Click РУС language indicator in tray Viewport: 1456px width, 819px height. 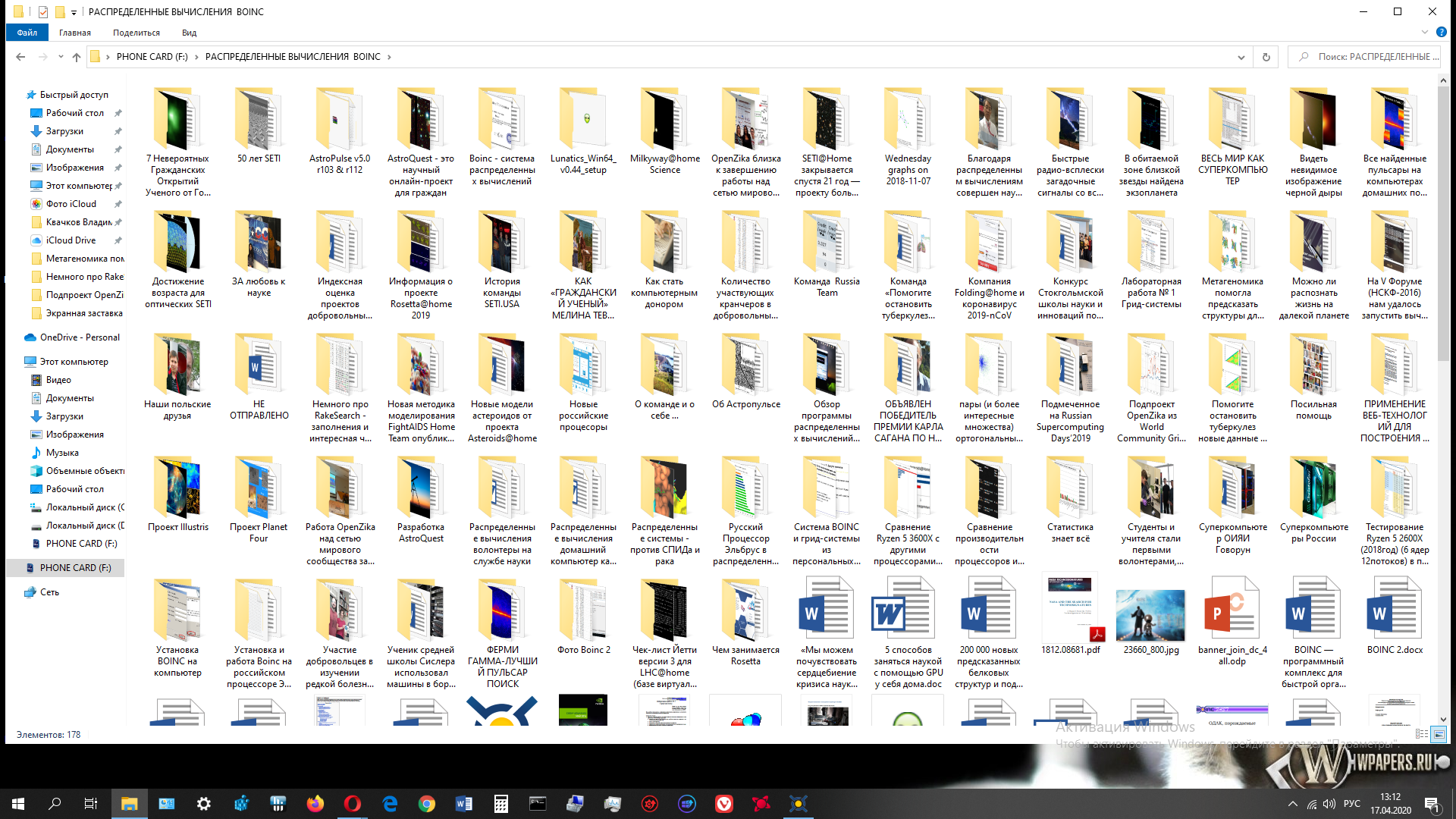(x=1352, y=804)
